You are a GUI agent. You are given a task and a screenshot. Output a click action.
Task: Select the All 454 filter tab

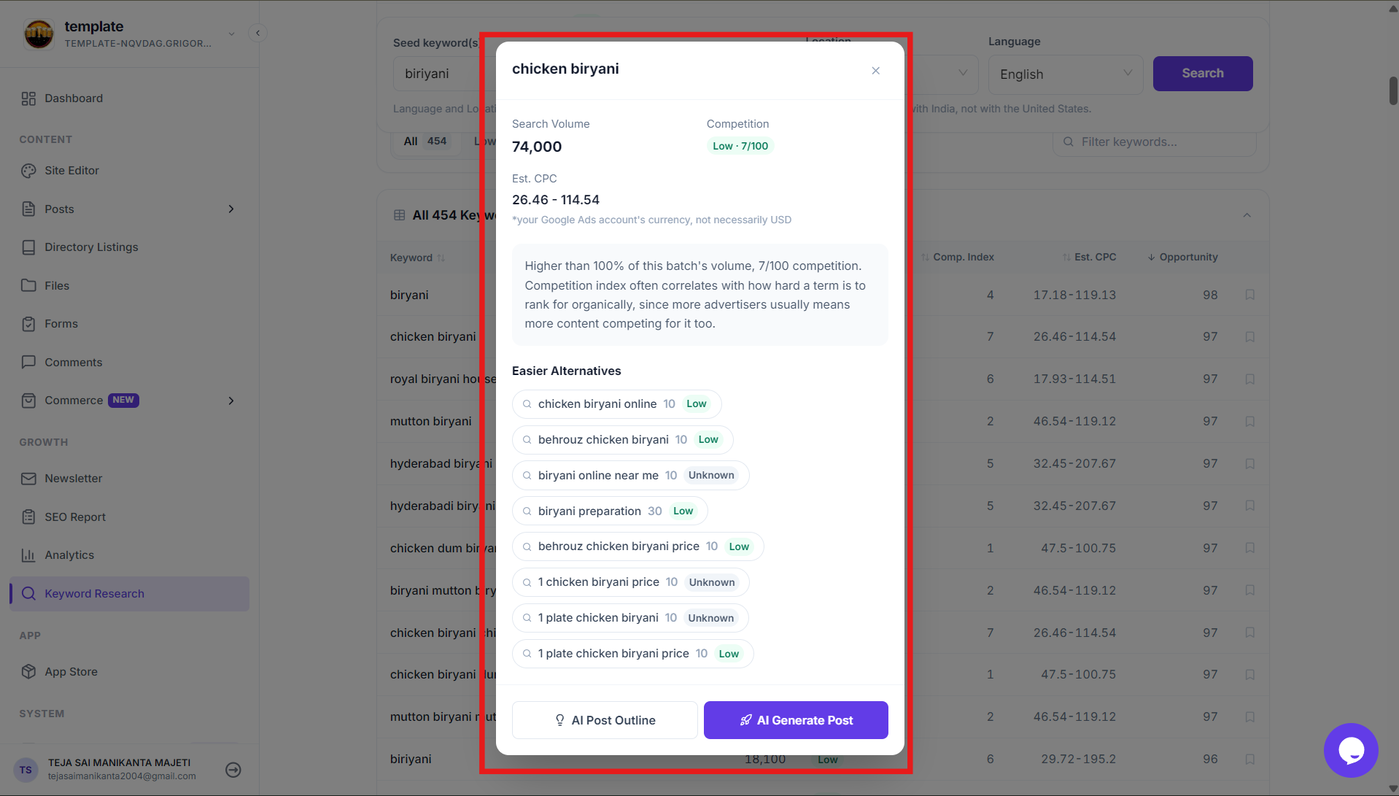[x=425, y=141]
